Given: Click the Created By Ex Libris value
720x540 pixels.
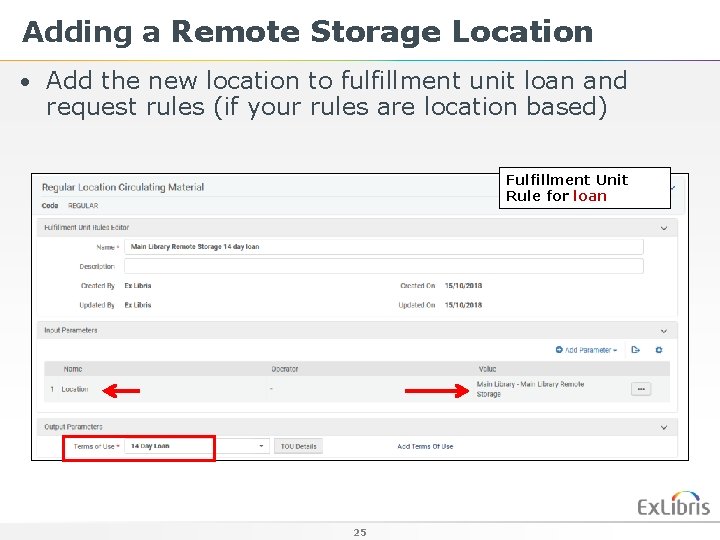Looking at the screenshot, I should tap(138, 286).
